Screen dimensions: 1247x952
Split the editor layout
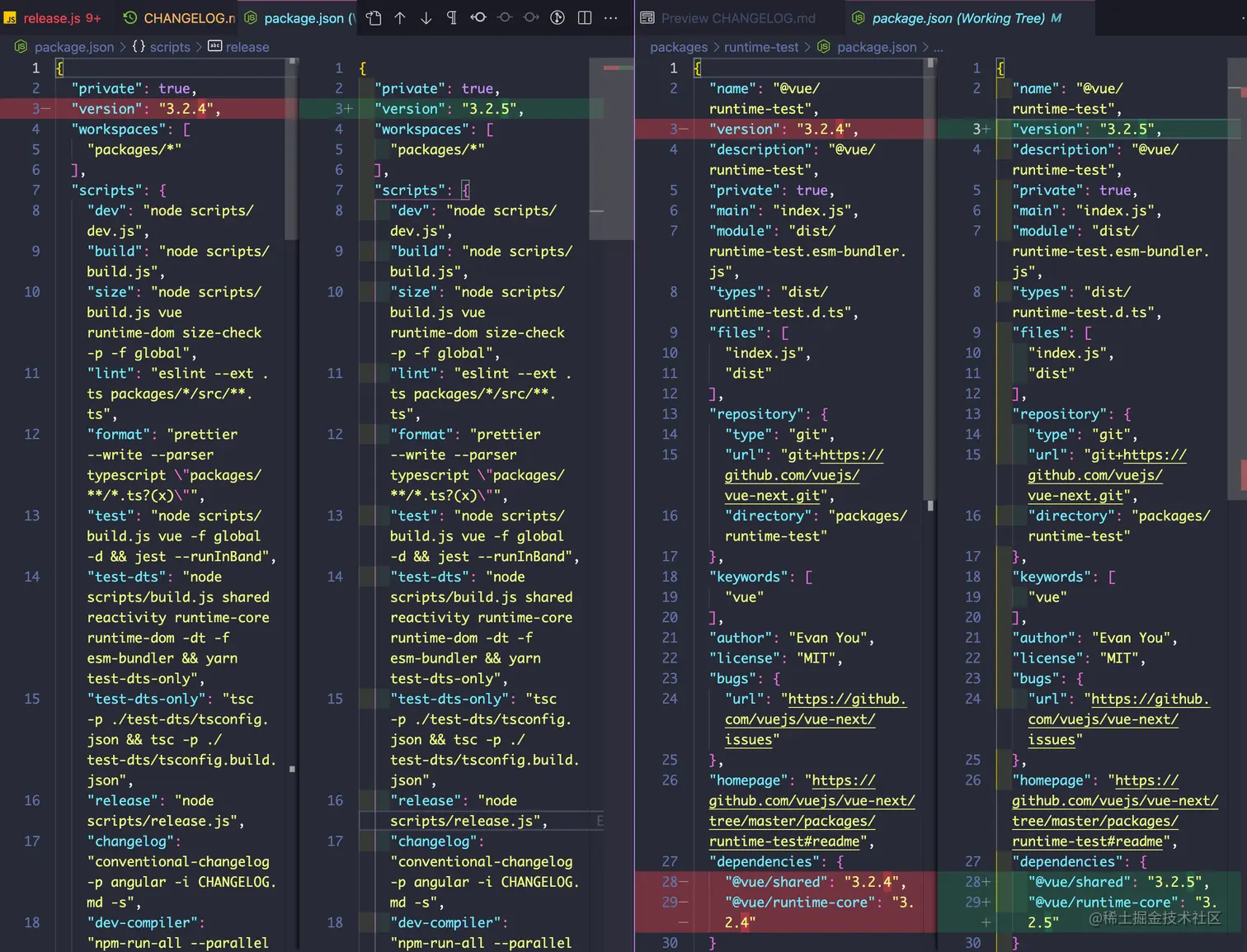(x=585, y=18)
